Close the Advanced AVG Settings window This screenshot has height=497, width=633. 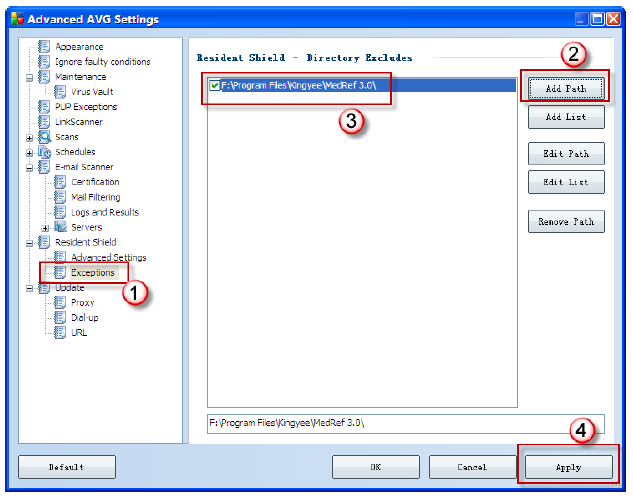[x=613, y=19]
